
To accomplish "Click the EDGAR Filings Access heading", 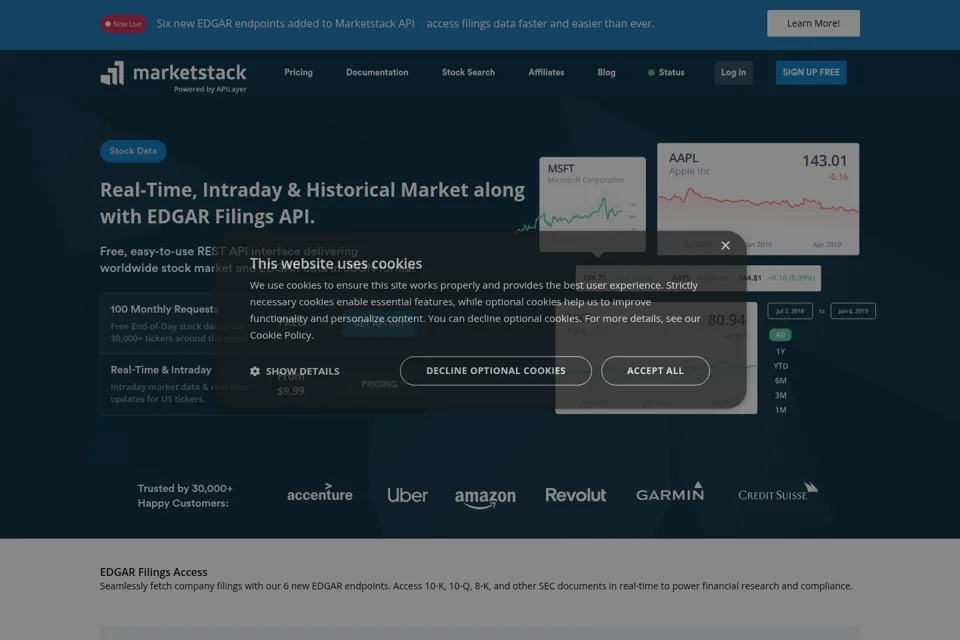I will (x=154, y=572).
